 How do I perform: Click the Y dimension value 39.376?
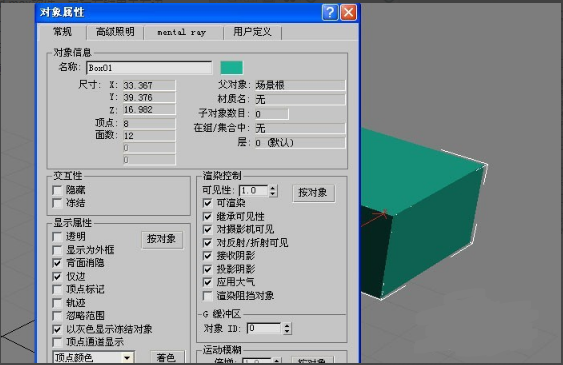[149, 98]
